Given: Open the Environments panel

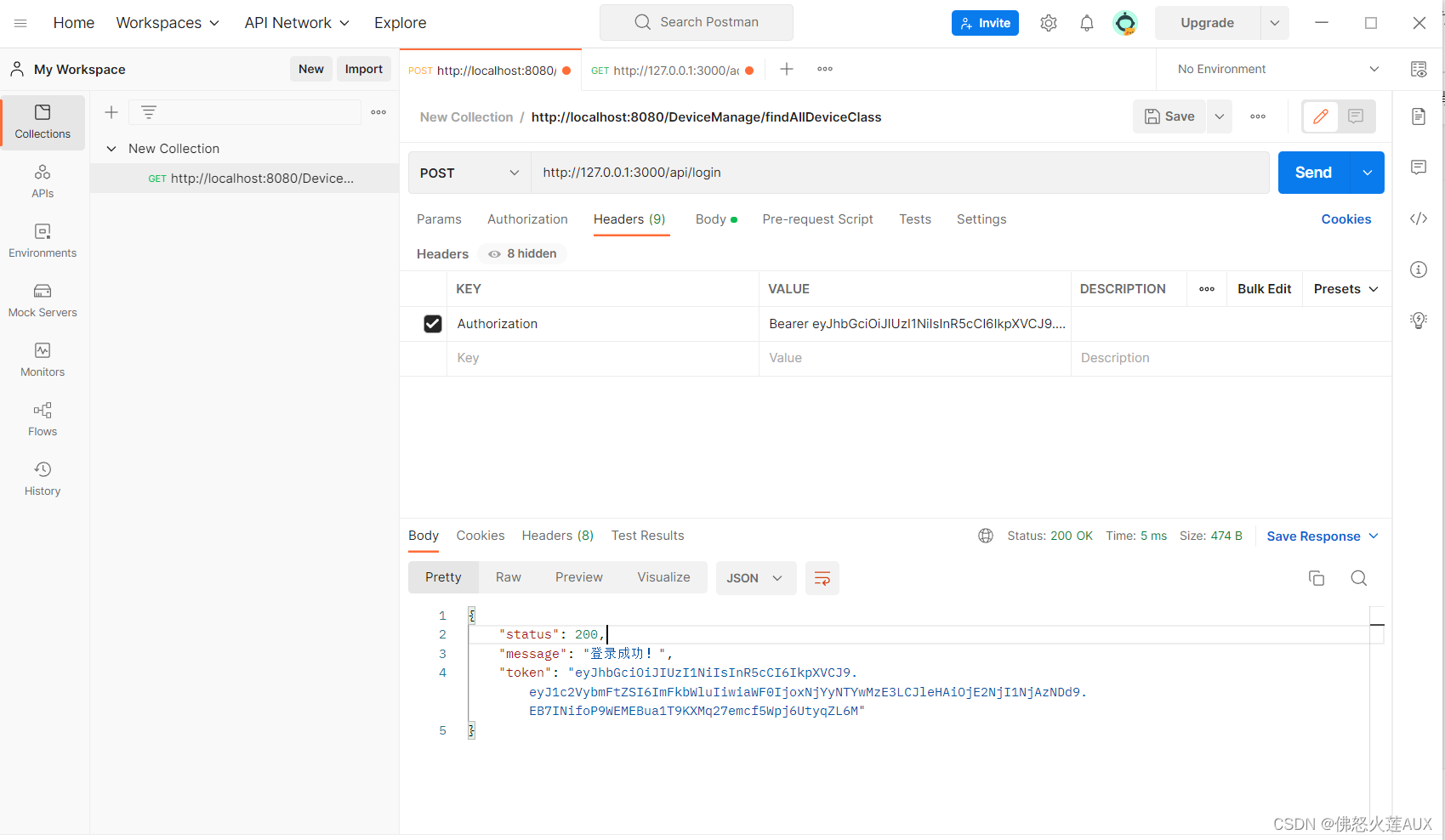Looking at the screenshot, I should click(42, 240).
